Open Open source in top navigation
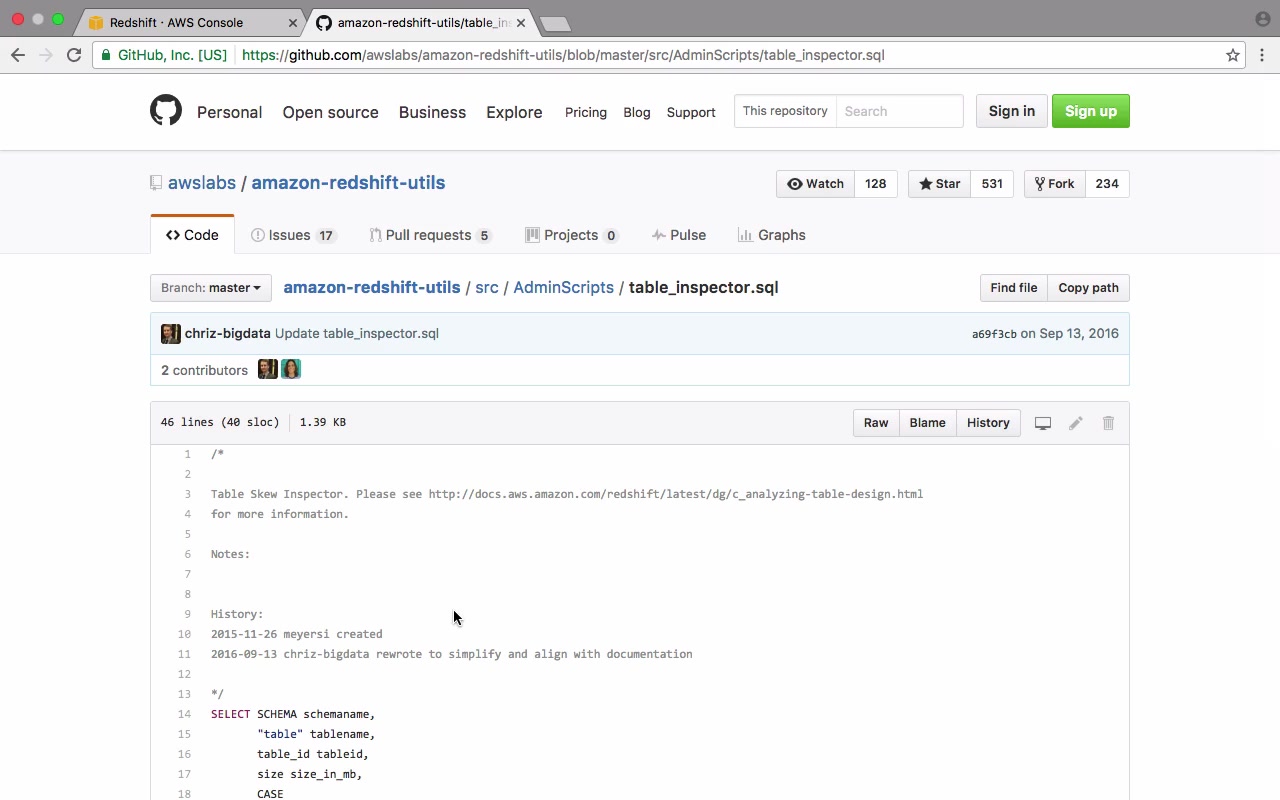 click(331, 112)
